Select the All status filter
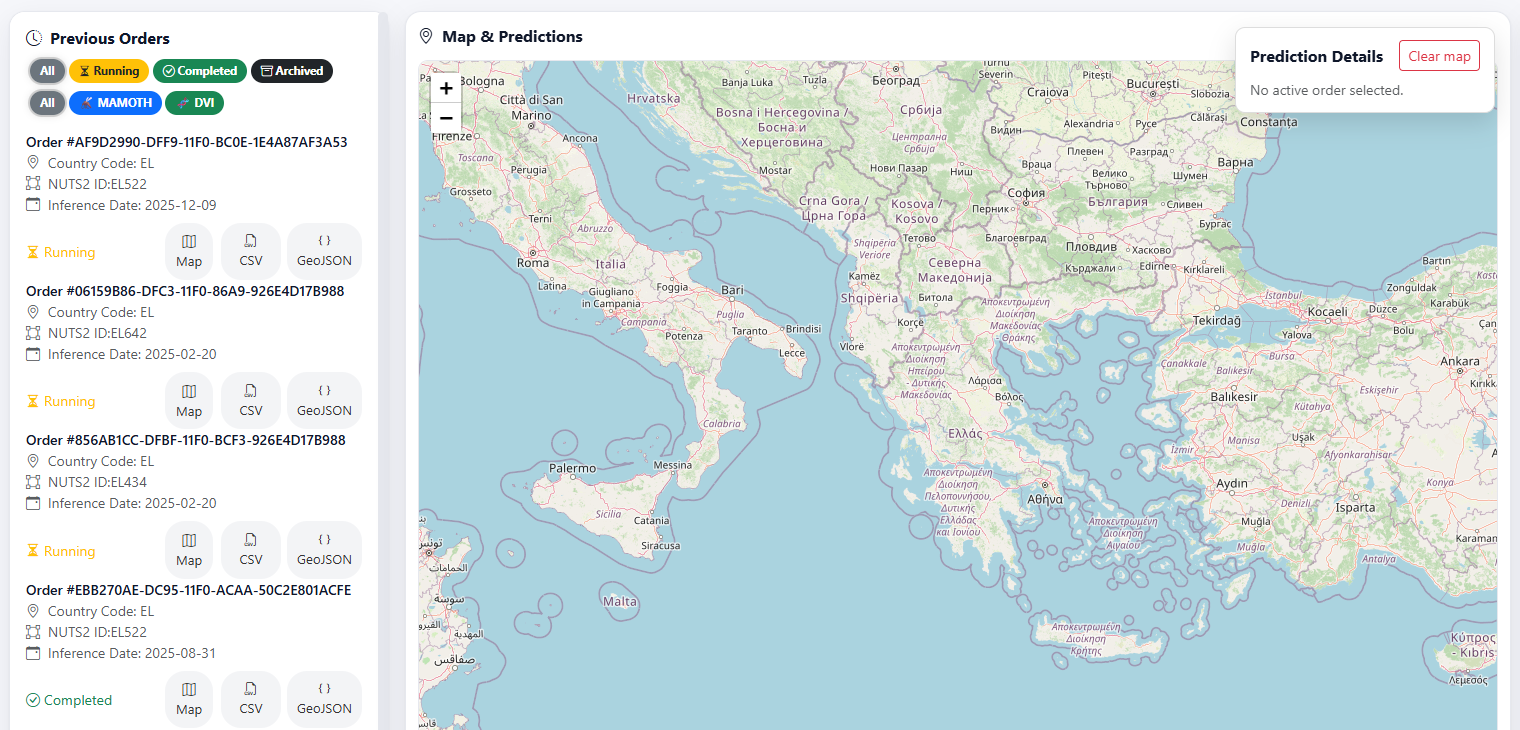The image size is (1520, 730). (47, 71)
